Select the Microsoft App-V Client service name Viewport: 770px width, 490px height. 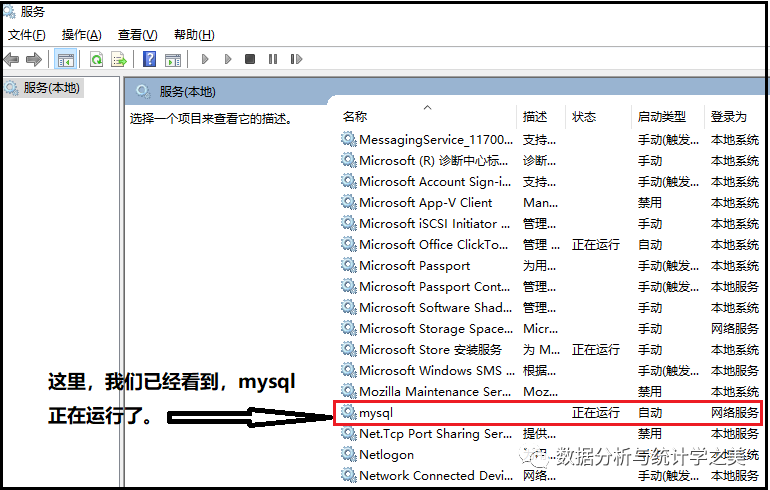[x=425, y=202]
